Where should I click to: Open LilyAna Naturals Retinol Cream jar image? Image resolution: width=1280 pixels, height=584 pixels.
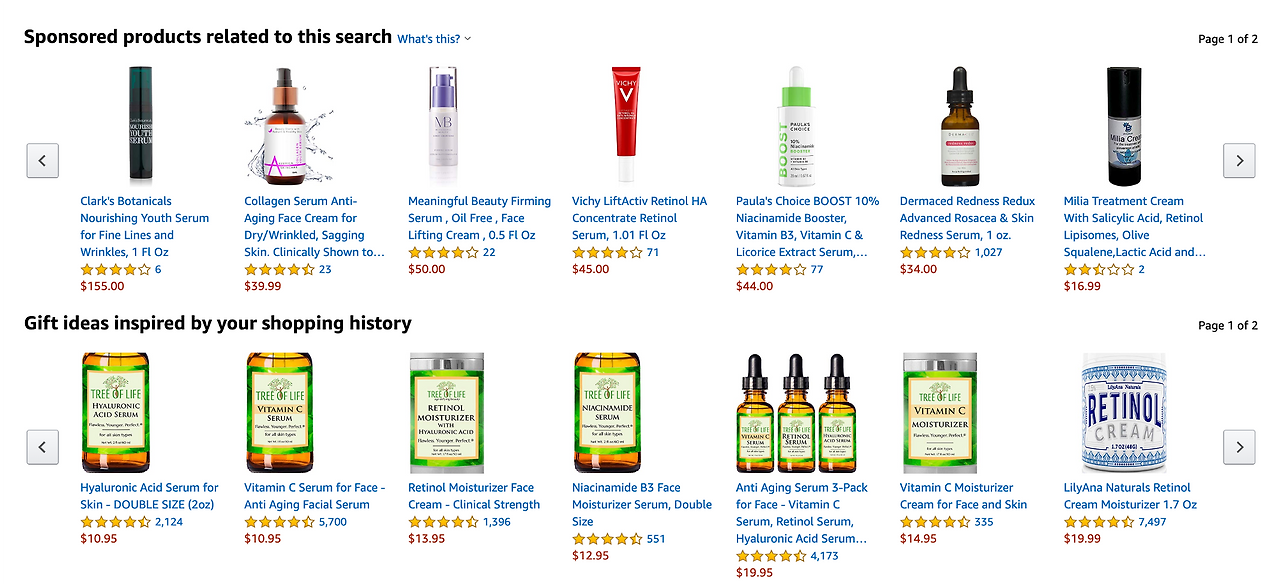(1124, 412)
